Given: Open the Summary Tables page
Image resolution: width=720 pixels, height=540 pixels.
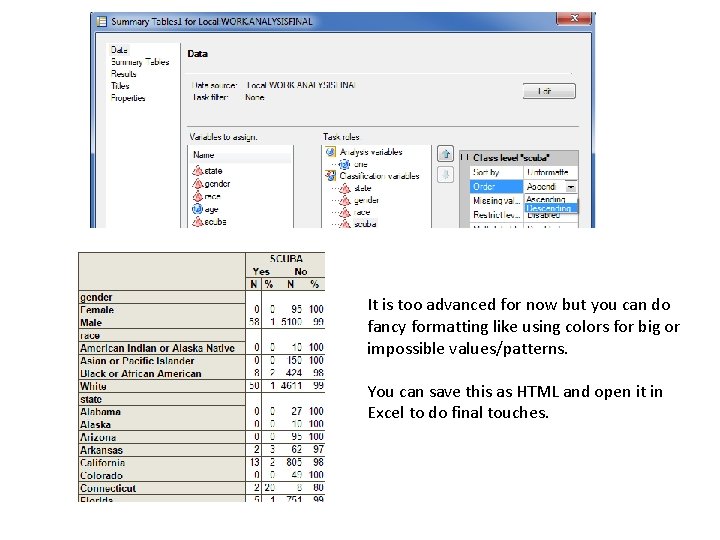Looking at the screenshot, I should pyautogui.click(x=140, y=62).
